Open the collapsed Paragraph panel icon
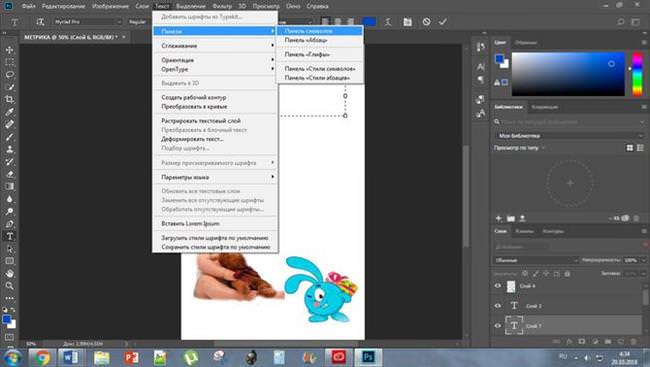 point(481,80)
